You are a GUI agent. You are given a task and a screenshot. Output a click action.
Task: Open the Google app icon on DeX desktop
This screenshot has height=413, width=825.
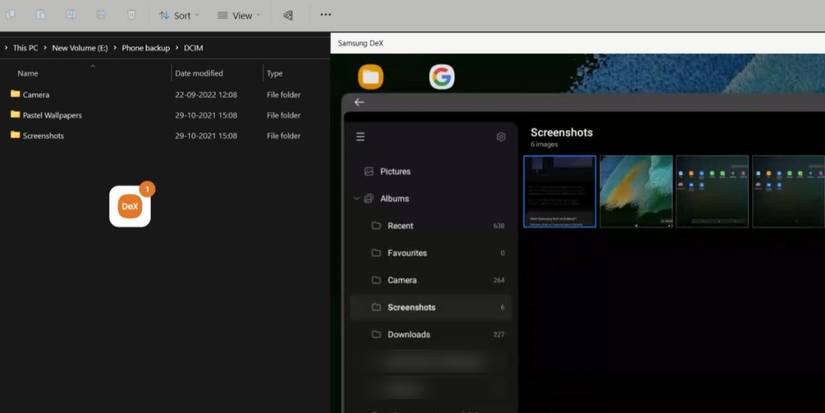click(442, 77)
